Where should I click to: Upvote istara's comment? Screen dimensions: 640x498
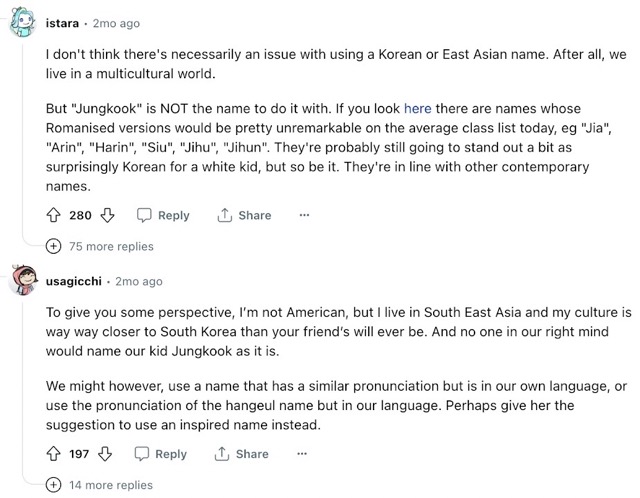(x=54, y=215)
